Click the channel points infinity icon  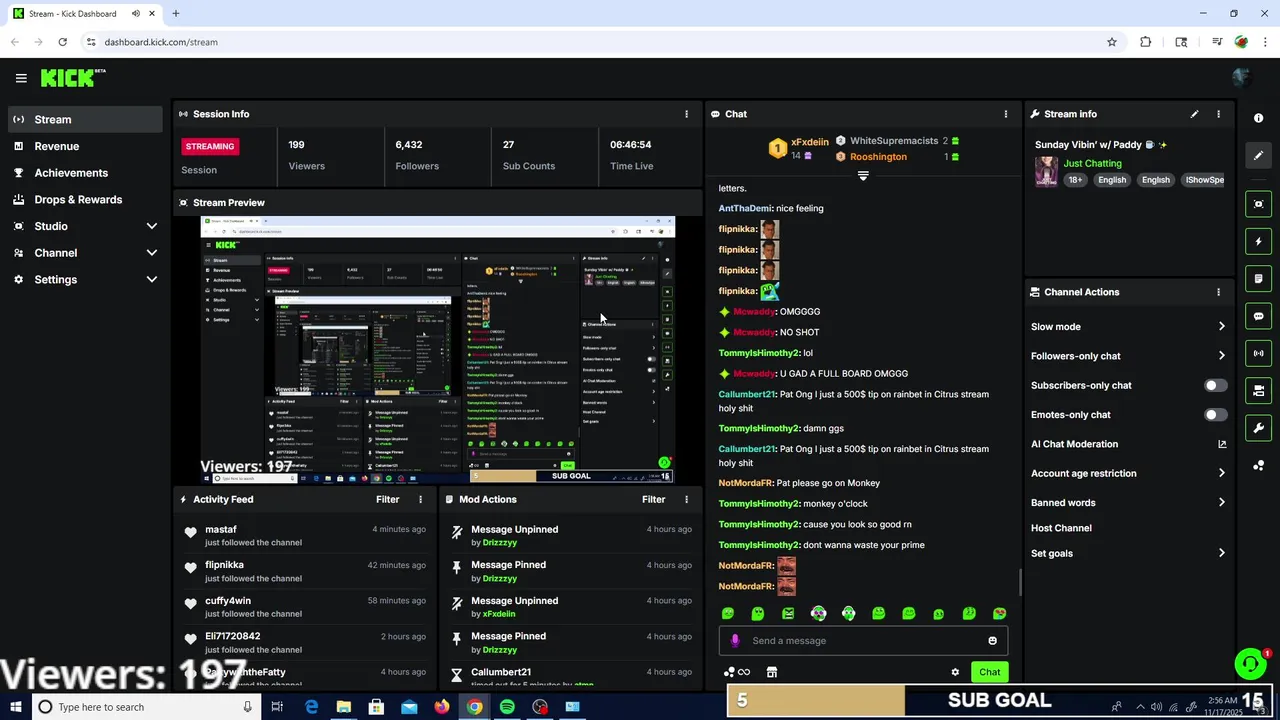tap(737, 672)
